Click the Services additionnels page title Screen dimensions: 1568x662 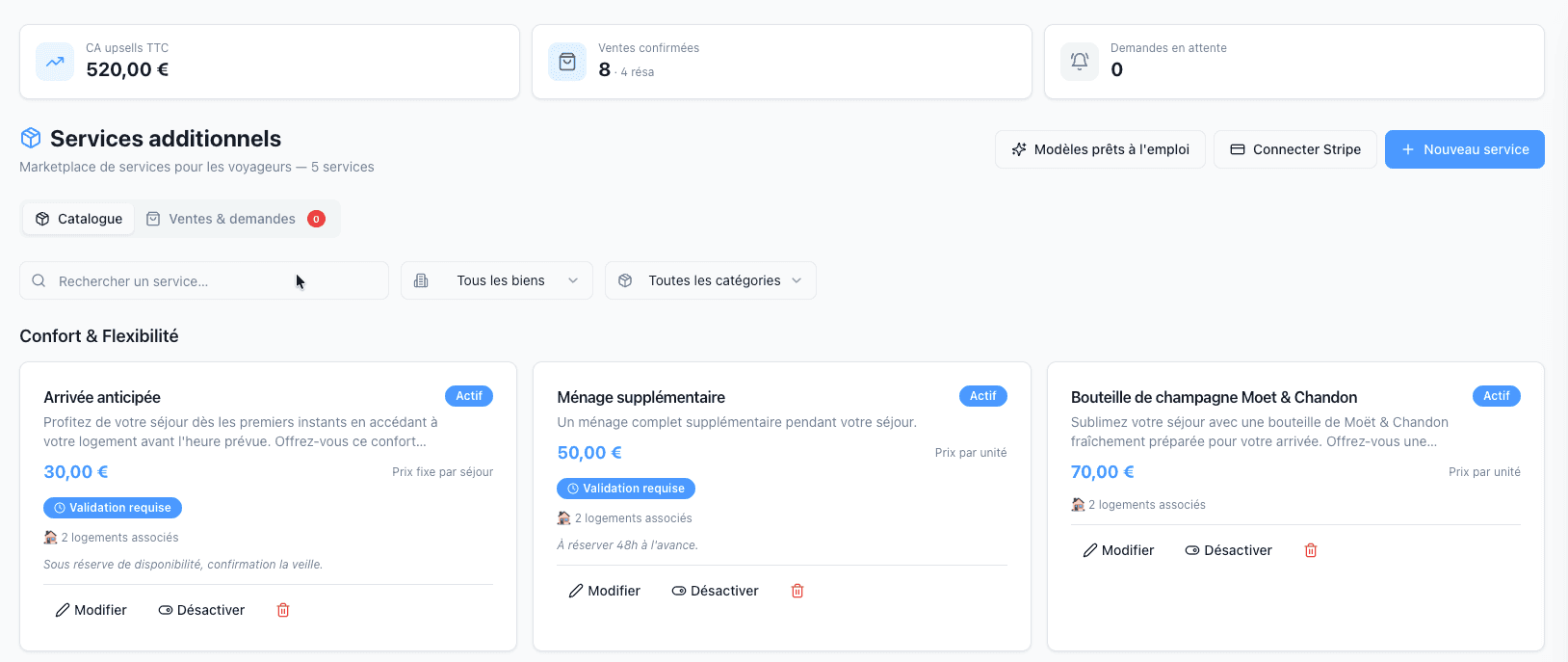pos(166,139)
